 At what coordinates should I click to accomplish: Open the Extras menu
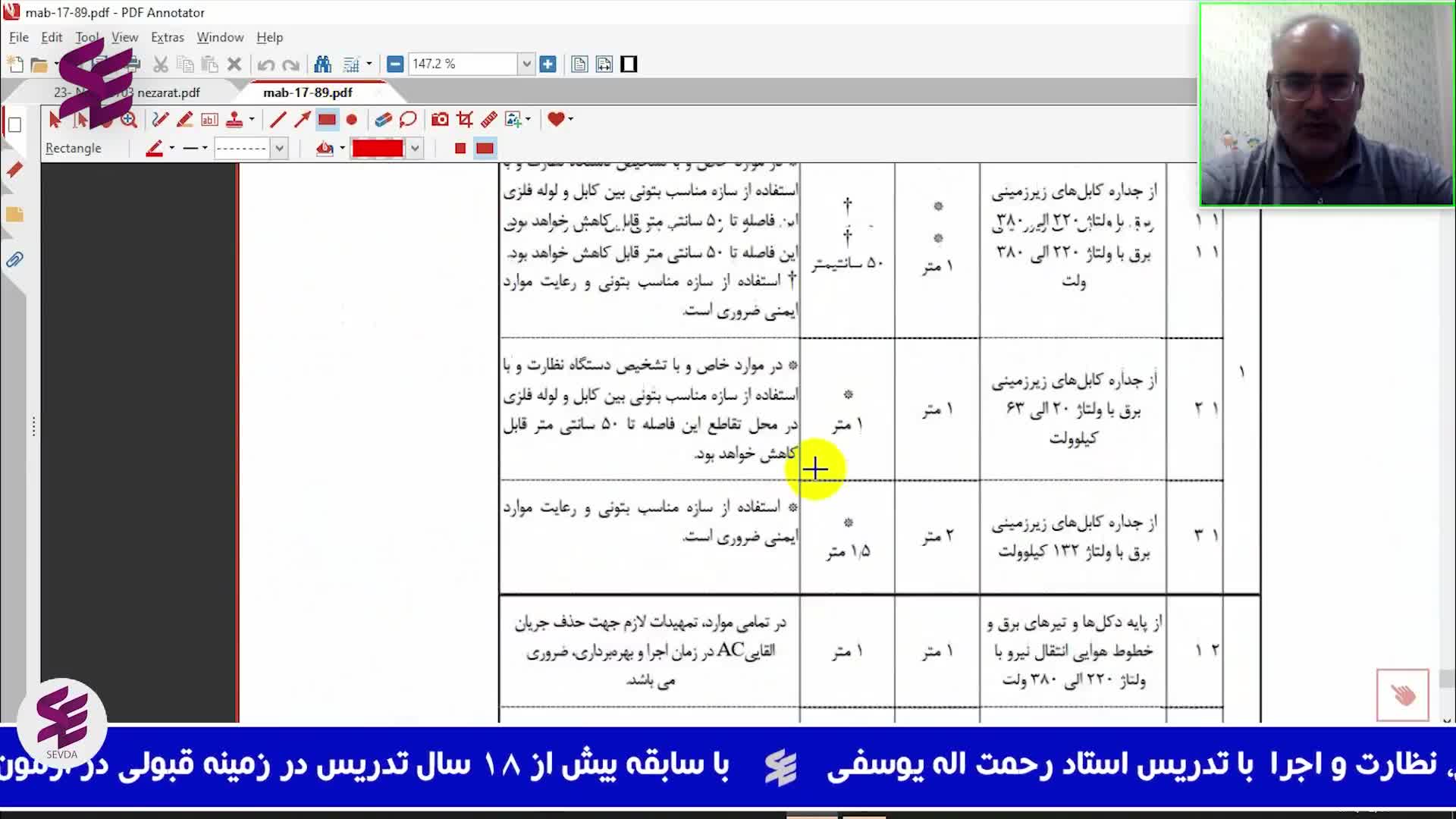coord(167,37)
